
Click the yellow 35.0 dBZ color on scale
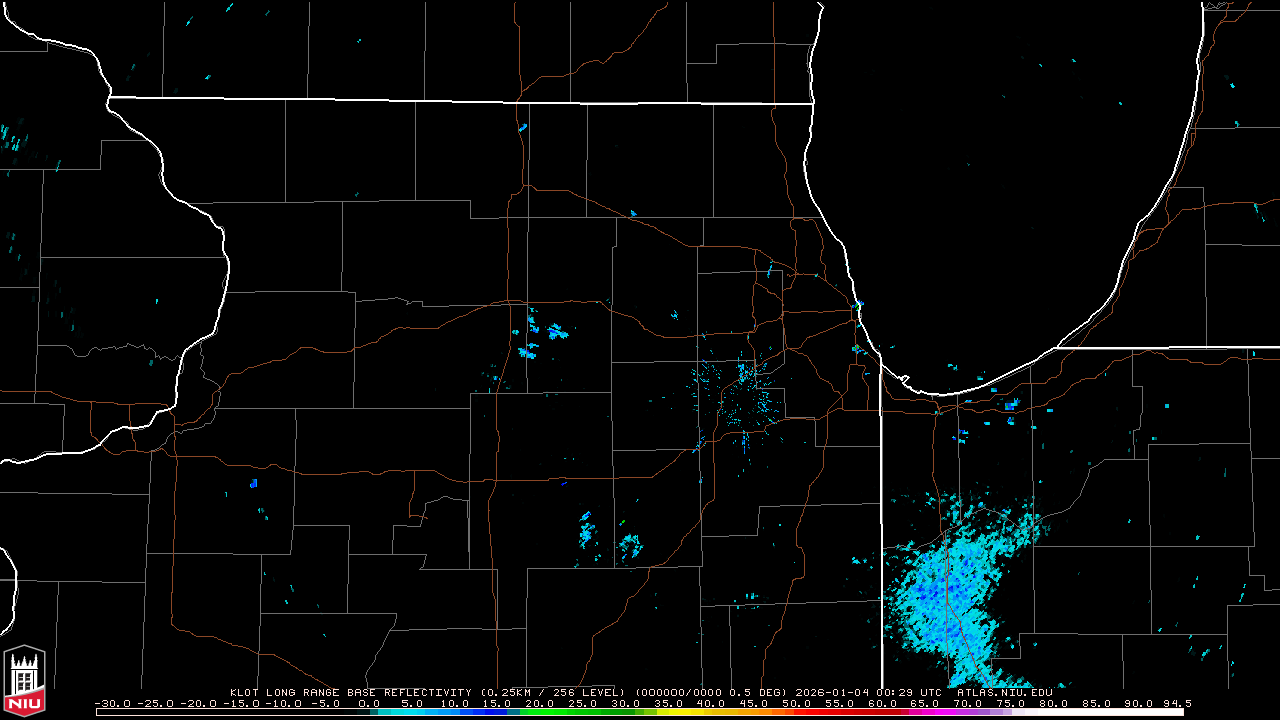coord(668,712)
